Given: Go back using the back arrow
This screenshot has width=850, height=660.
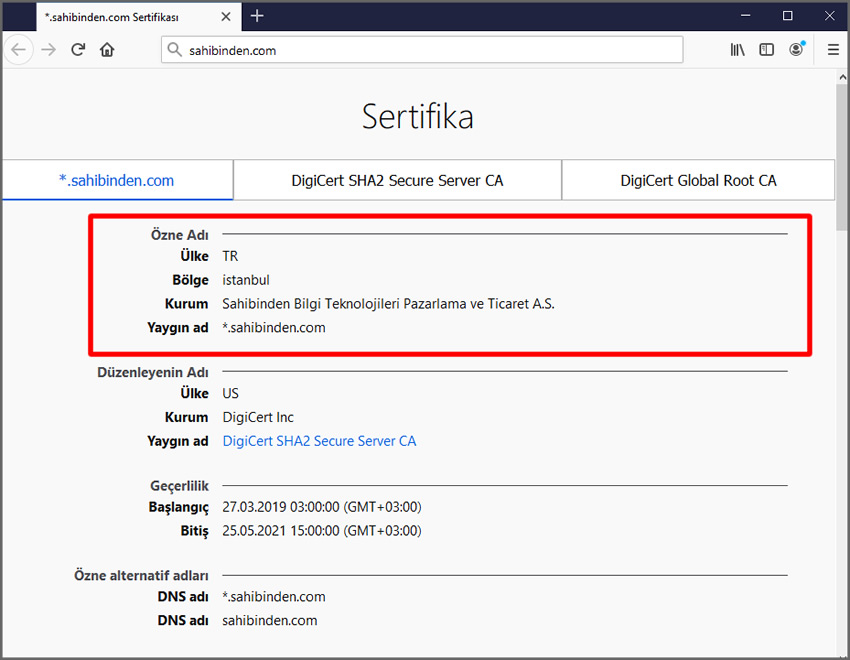Looking at the screenshot, I should (18, 50).
